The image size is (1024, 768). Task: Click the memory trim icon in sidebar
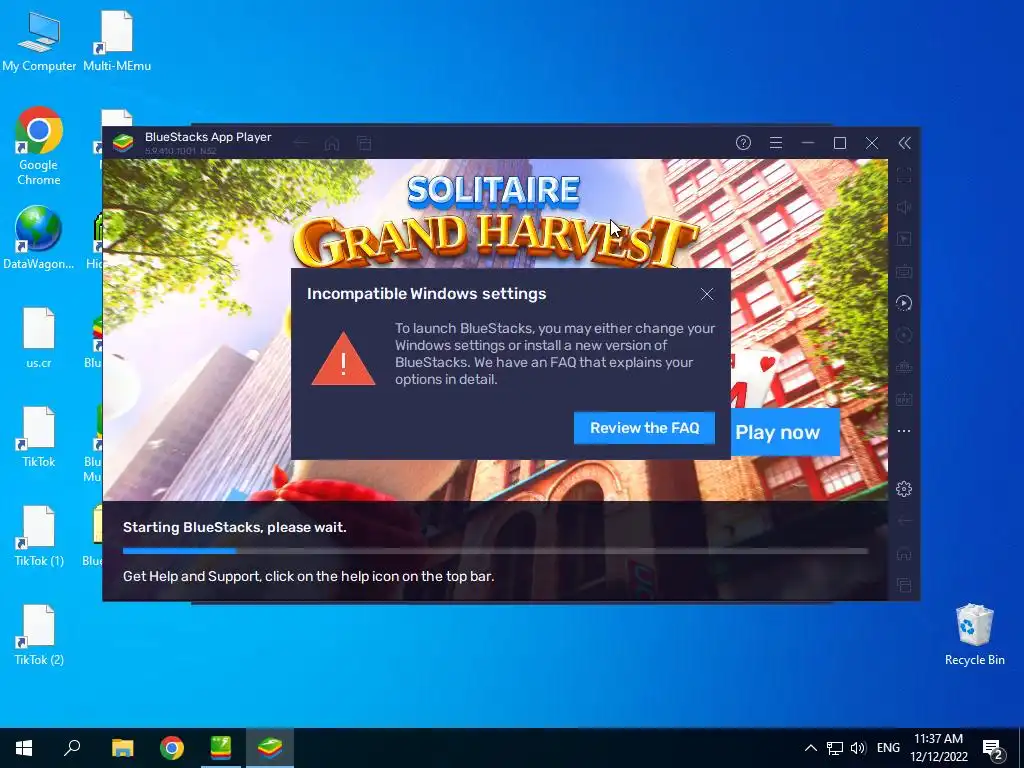(904, 367)
